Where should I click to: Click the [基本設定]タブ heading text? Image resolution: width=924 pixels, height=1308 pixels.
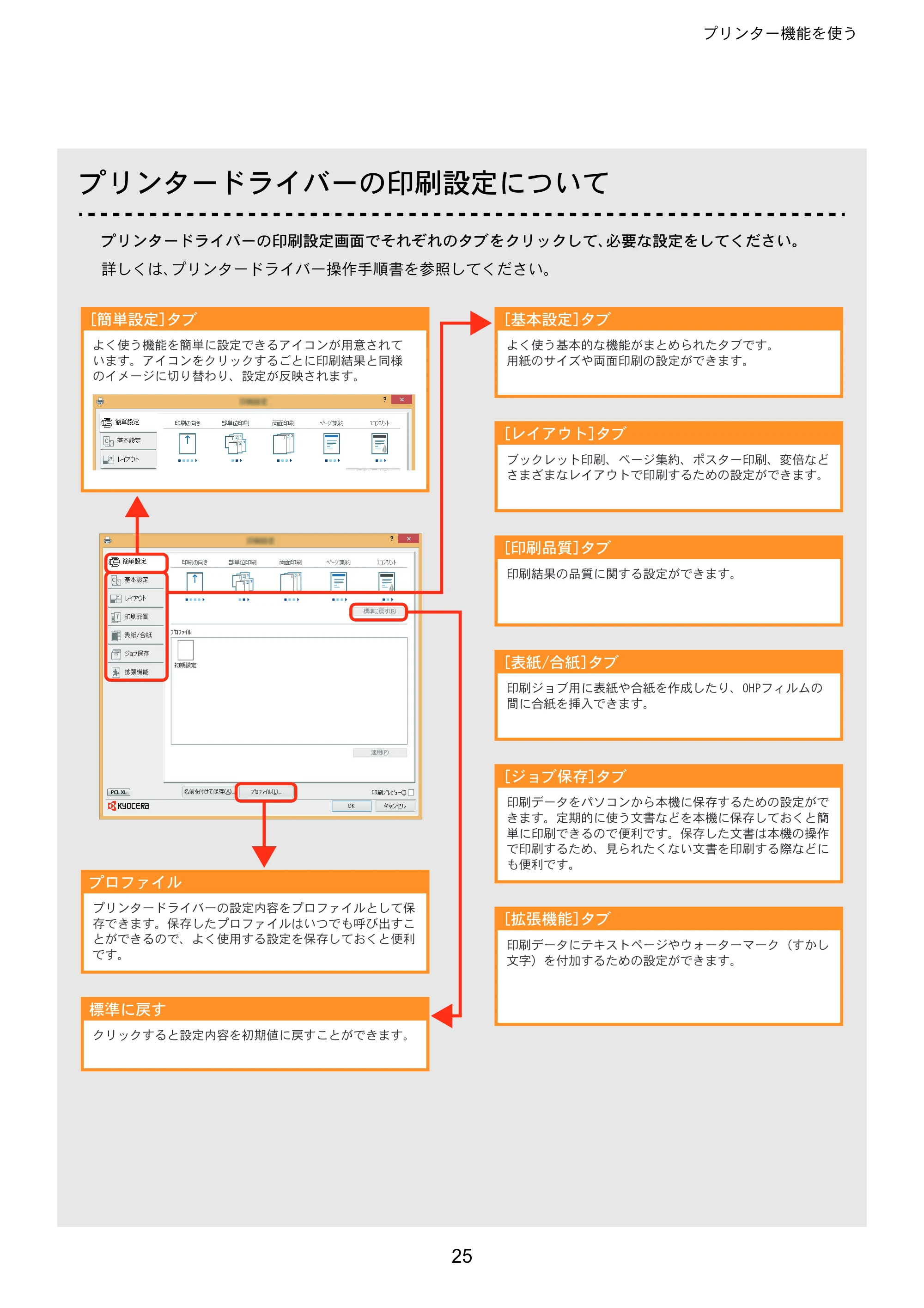point(557,319)
